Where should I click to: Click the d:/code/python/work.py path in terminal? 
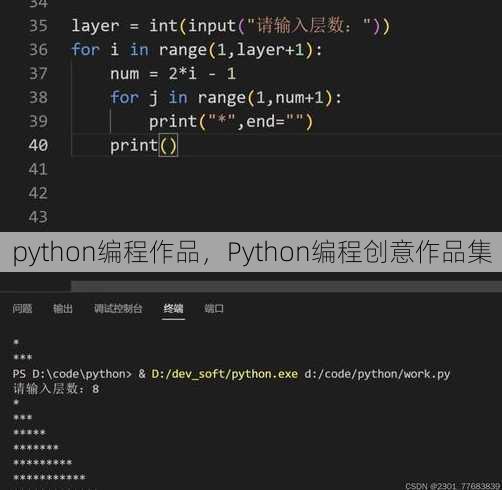377,374
